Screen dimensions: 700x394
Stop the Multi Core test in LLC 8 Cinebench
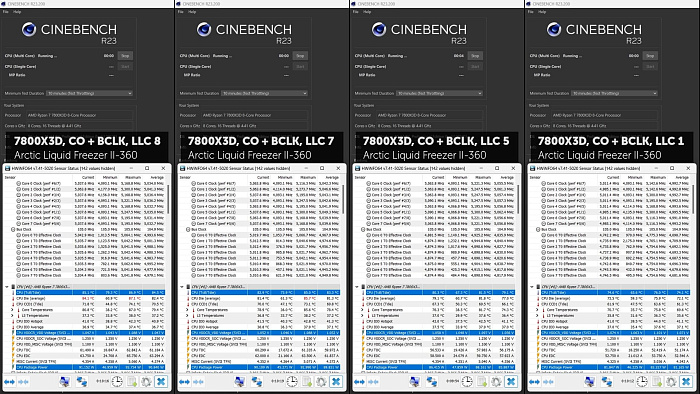click(125, 56)
